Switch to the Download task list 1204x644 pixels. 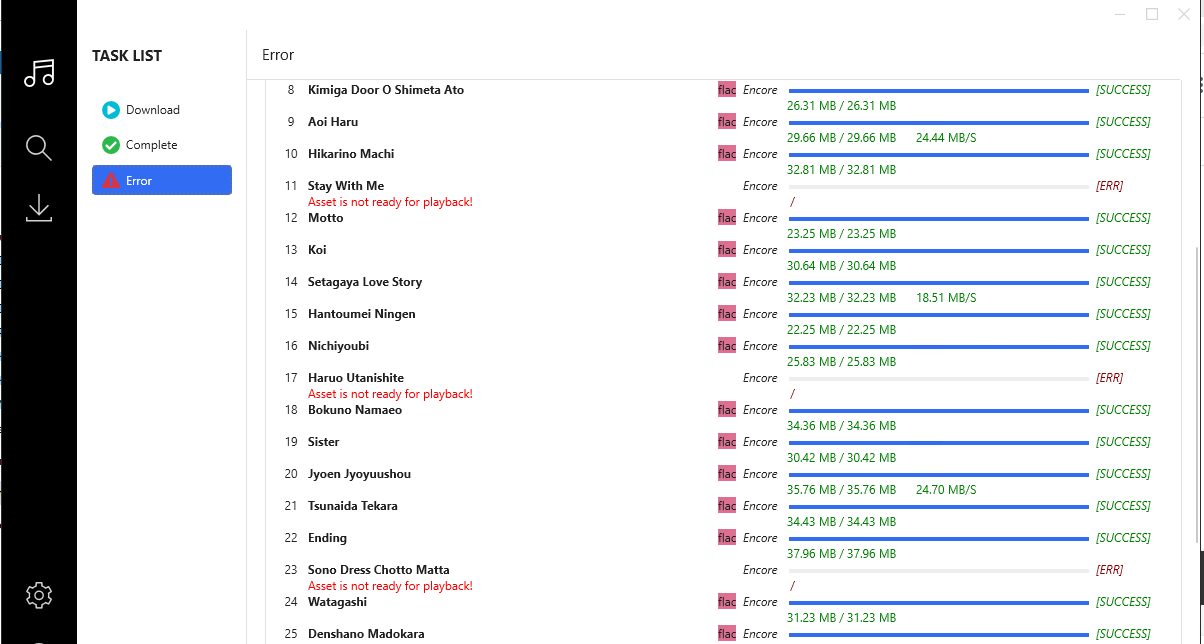coord(155,110)
